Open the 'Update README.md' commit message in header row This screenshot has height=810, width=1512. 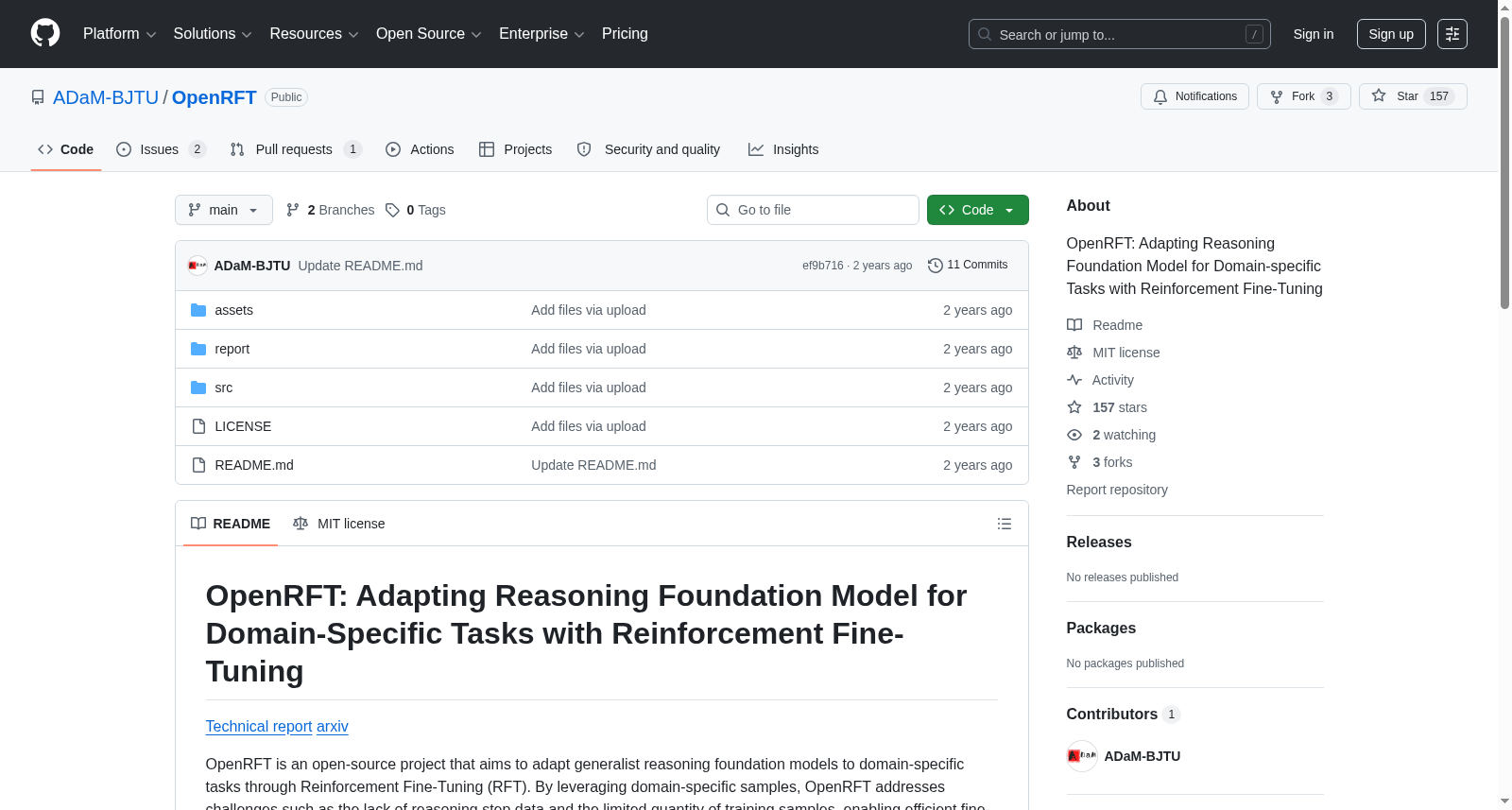361,266
